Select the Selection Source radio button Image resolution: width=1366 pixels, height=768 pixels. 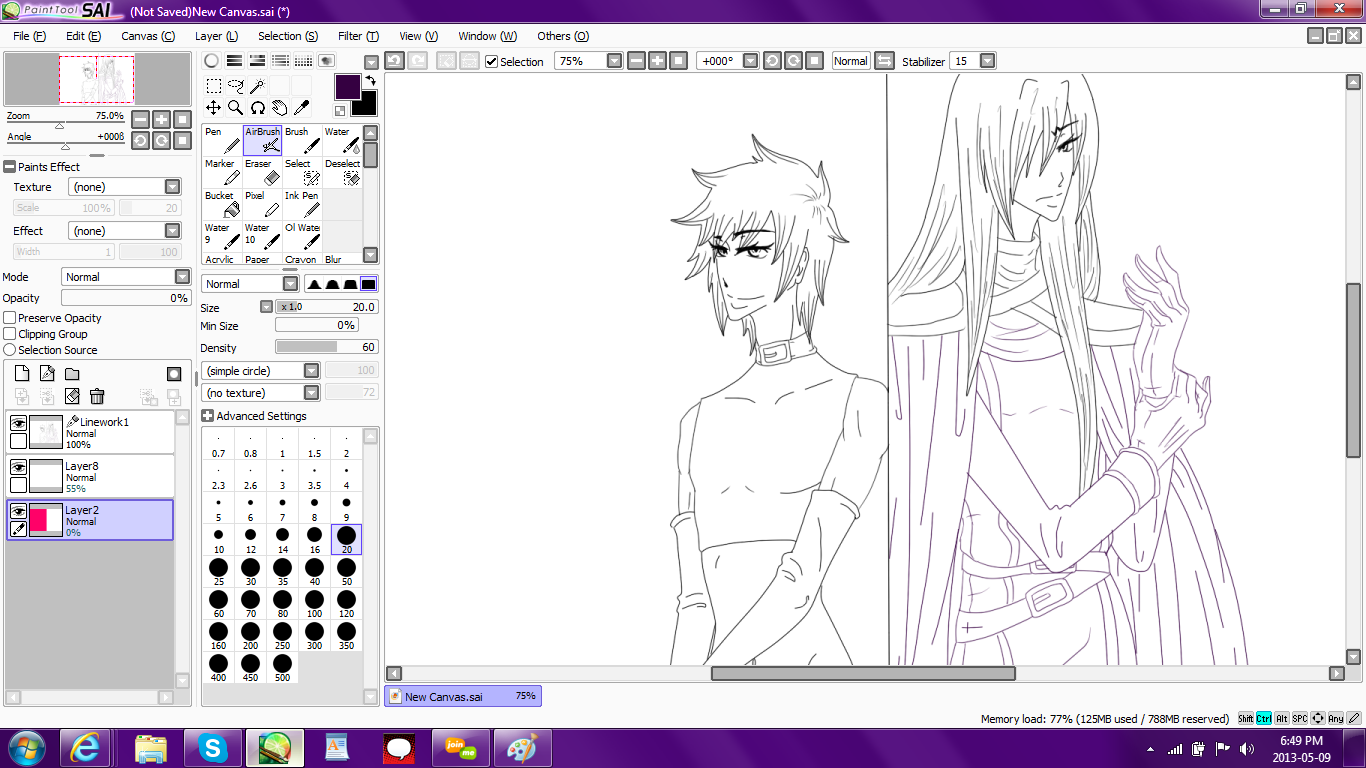(10, 350)
